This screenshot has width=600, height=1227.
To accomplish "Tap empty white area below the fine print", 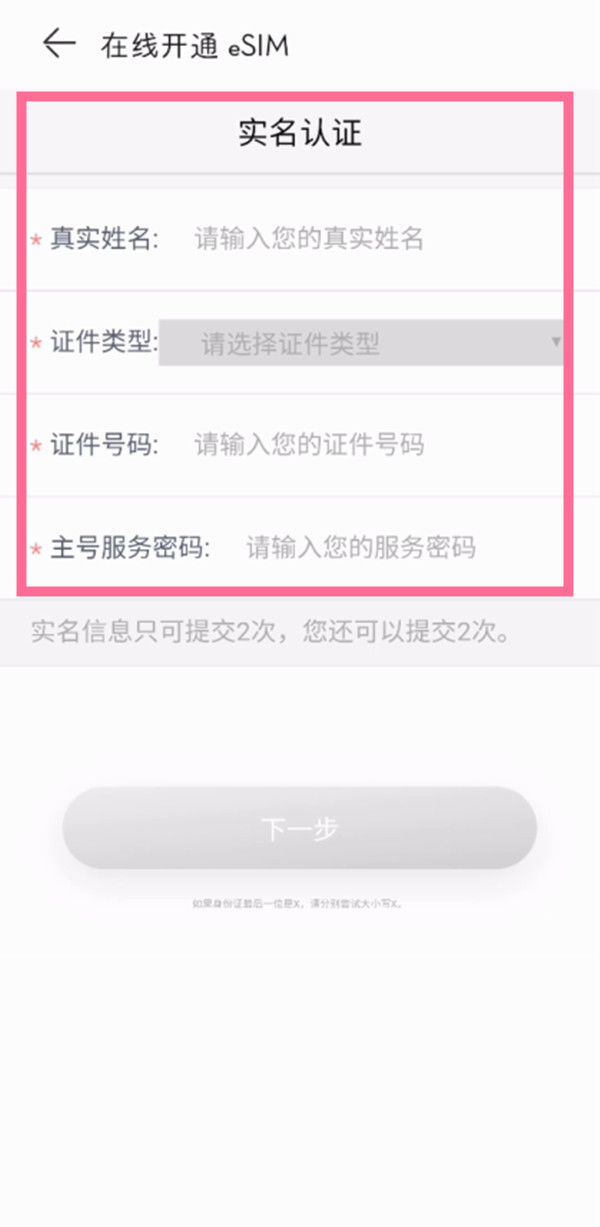I will click(300, 1080).
